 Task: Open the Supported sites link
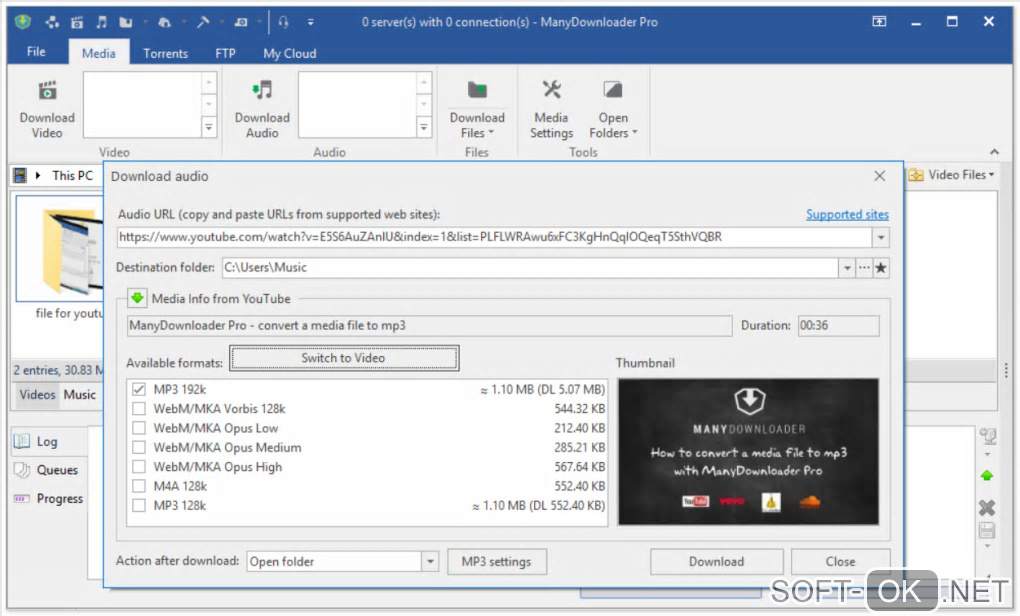pos(847,214)
